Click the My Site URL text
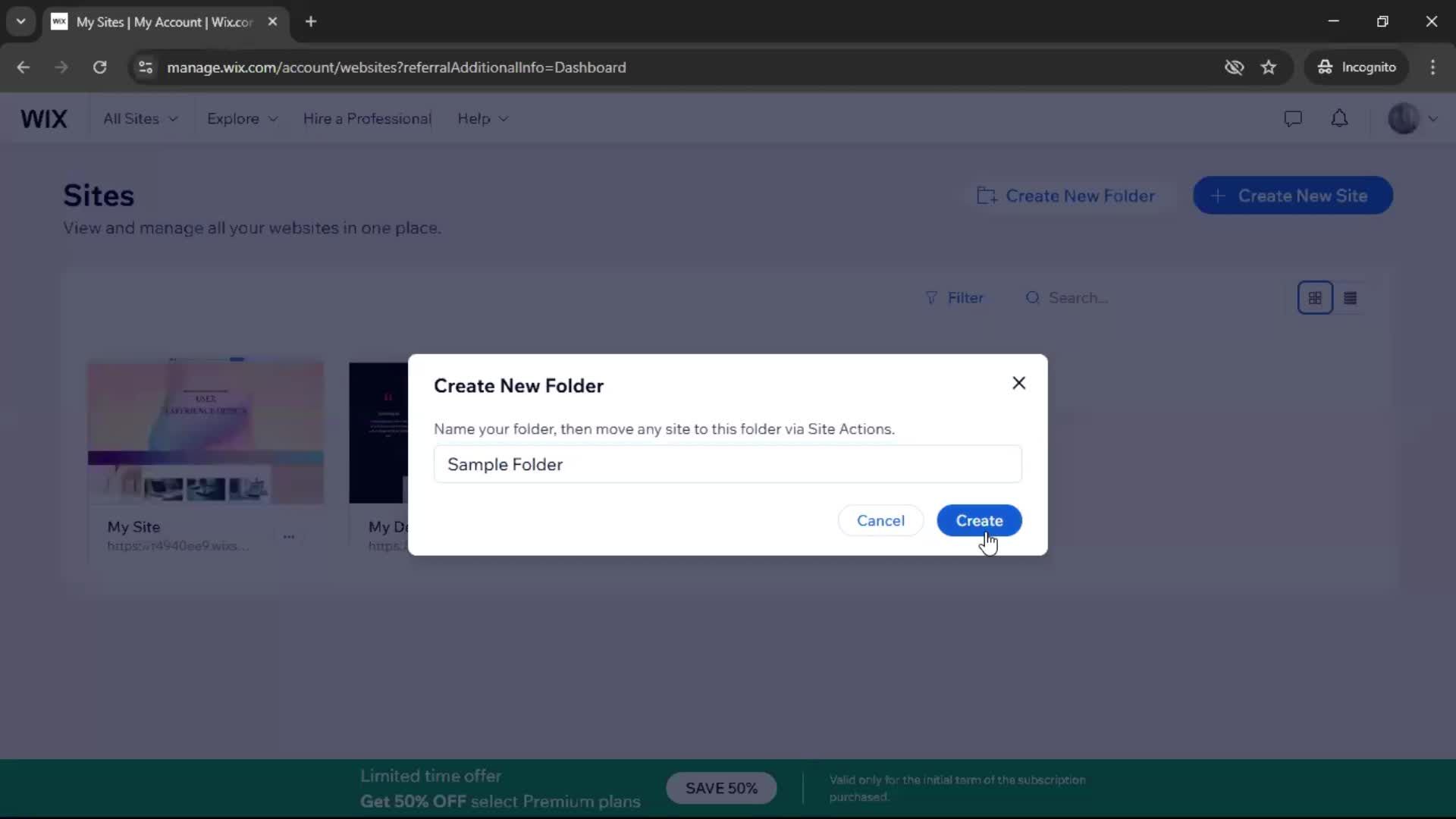1456x819 pixels. point(177,546)
